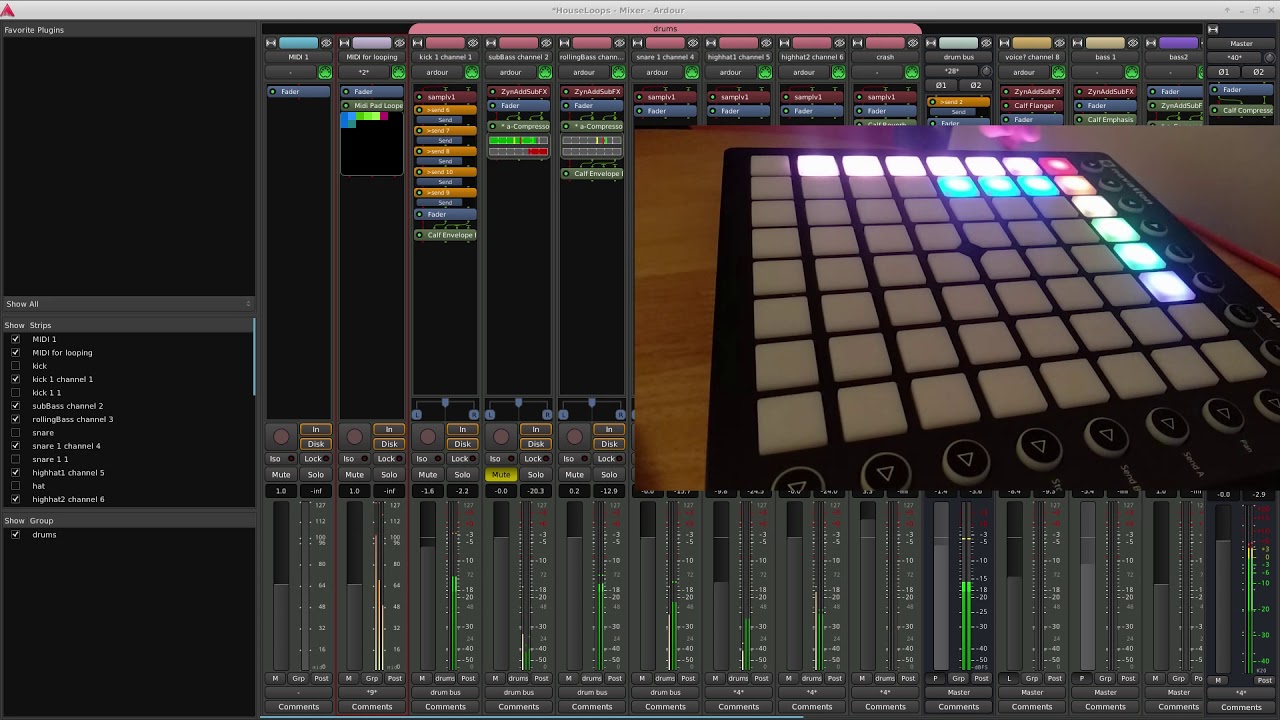Click Master strip name button

coord(1241,44)
